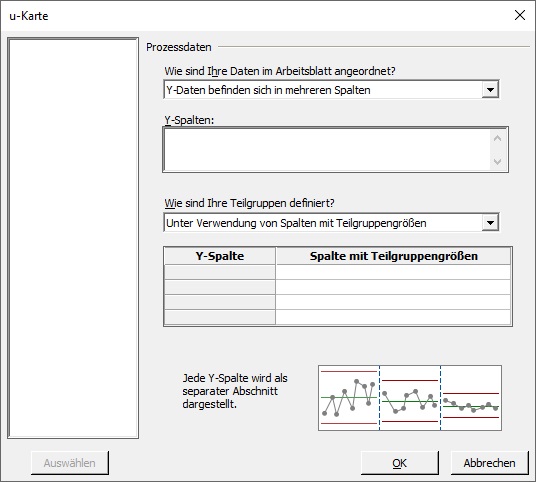This screenshot has height=482, width=536.
Task: Click the third-row cell under Y-Spalte
Action: (x=220, y=302)
